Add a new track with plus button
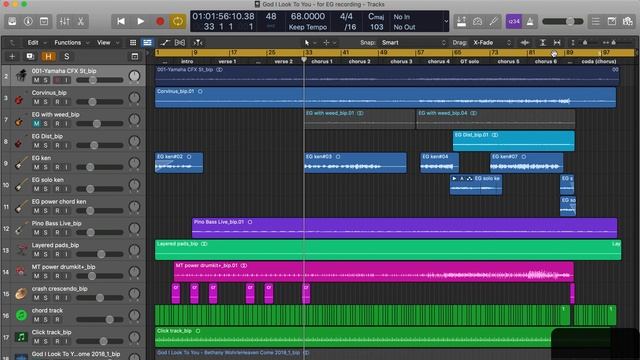Image resolution: width=640 pixels, height=360 pixels. pyautogui.click(x=12, y=56)
